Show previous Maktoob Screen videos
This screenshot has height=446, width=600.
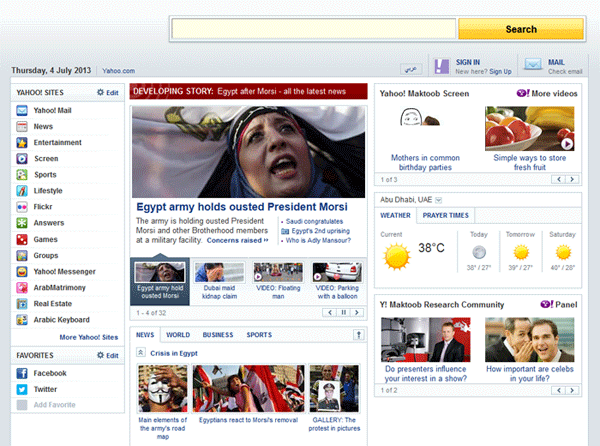click(559, 179)
